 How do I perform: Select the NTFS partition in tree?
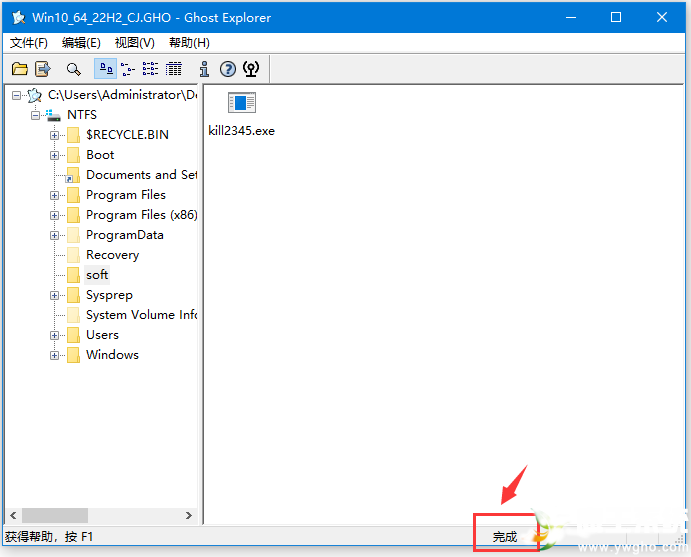tap(82, 115)
